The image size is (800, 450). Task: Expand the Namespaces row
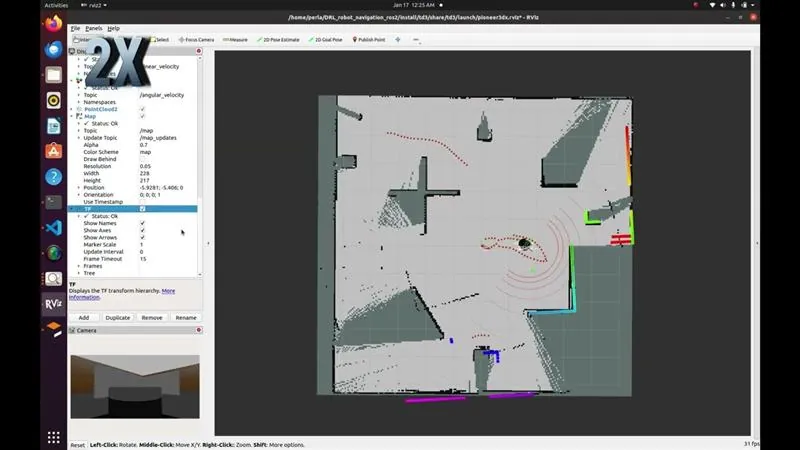tap(79, 102)
